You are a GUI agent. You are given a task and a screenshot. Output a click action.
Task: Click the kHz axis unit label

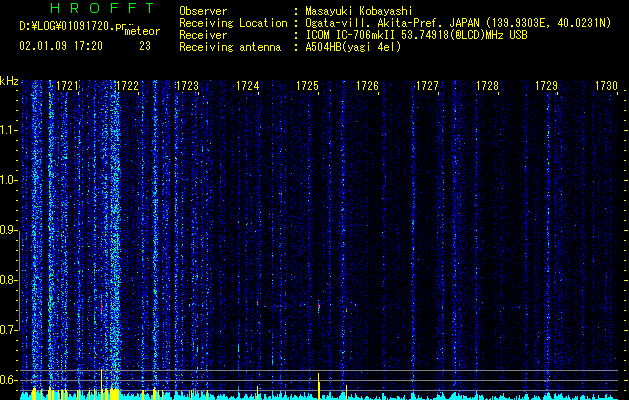point(9,81)
